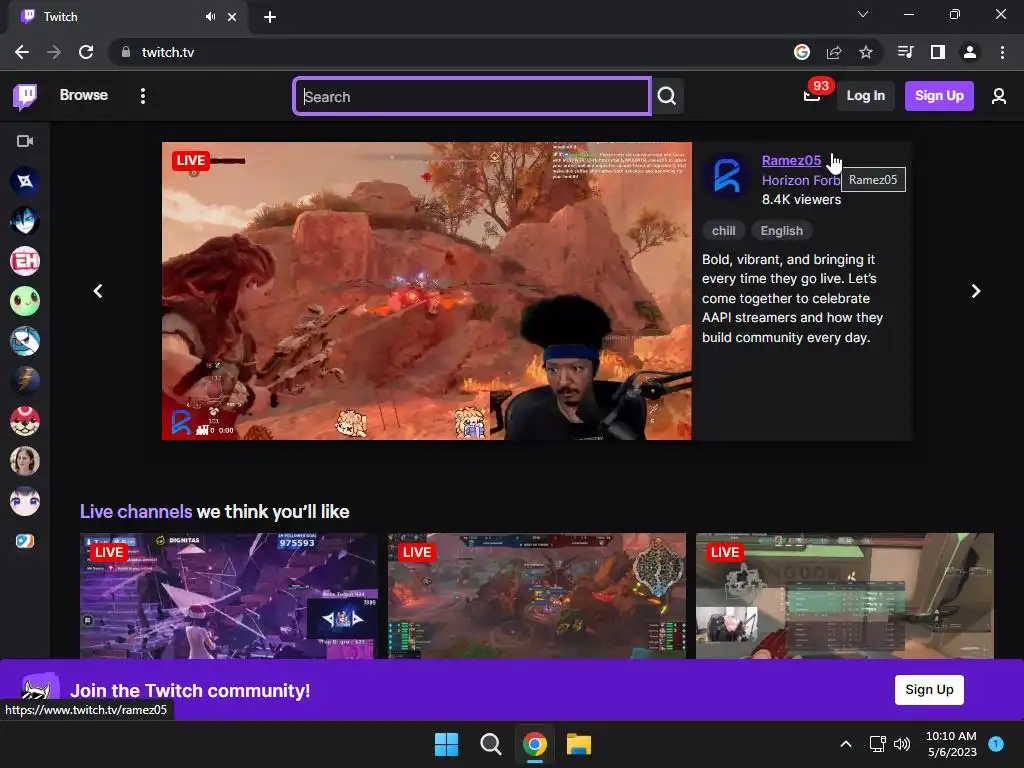Click the Google icon in address bar

point(802,52)
